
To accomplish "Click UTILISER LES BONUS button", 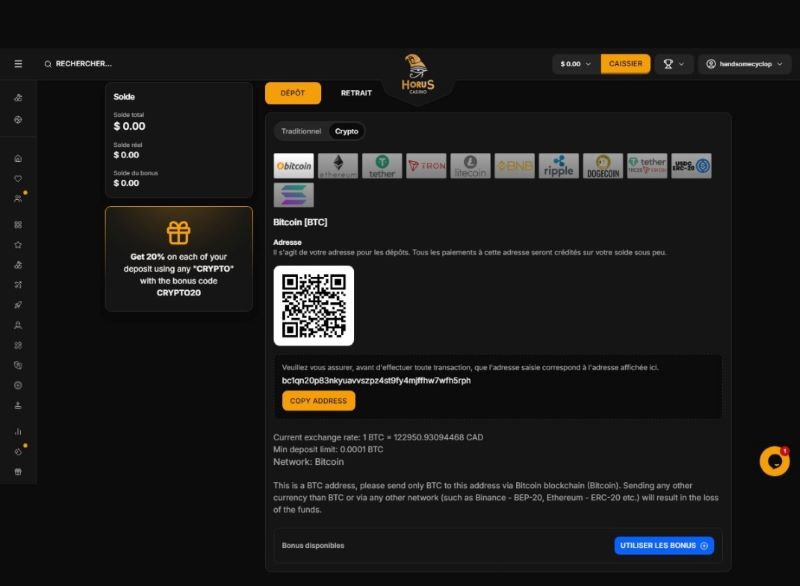I will [x=664, y=546].
